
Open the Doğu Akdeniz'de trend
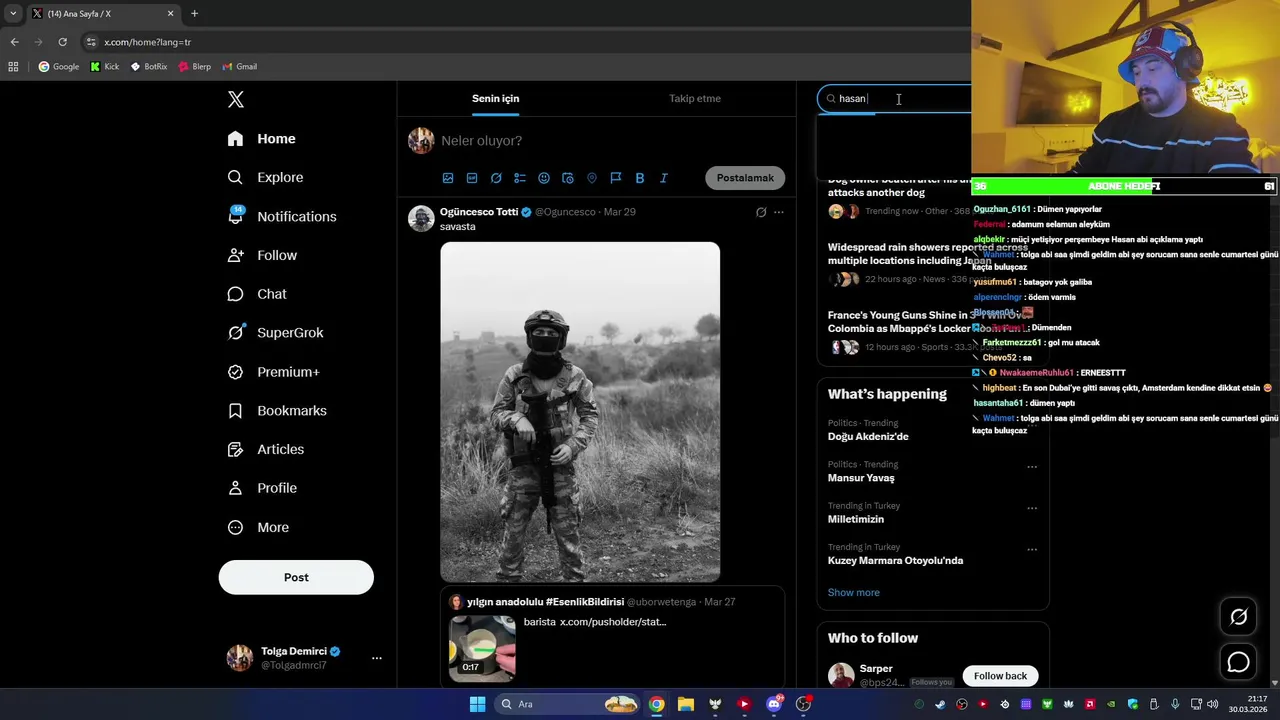pos(868,437)
